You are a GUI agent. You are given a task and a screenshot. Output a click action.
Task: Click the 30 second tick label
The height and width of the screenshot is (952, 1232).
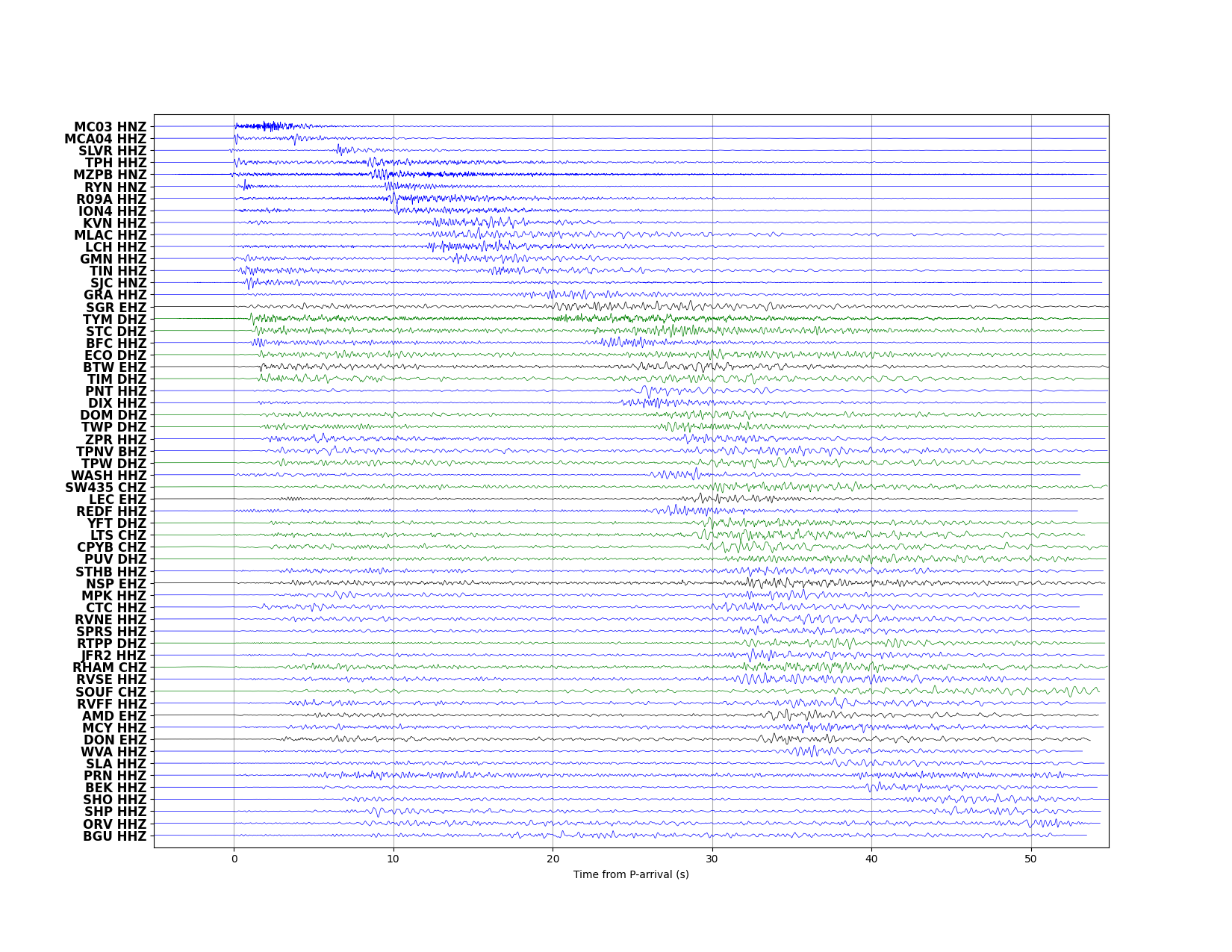point(712,859)
